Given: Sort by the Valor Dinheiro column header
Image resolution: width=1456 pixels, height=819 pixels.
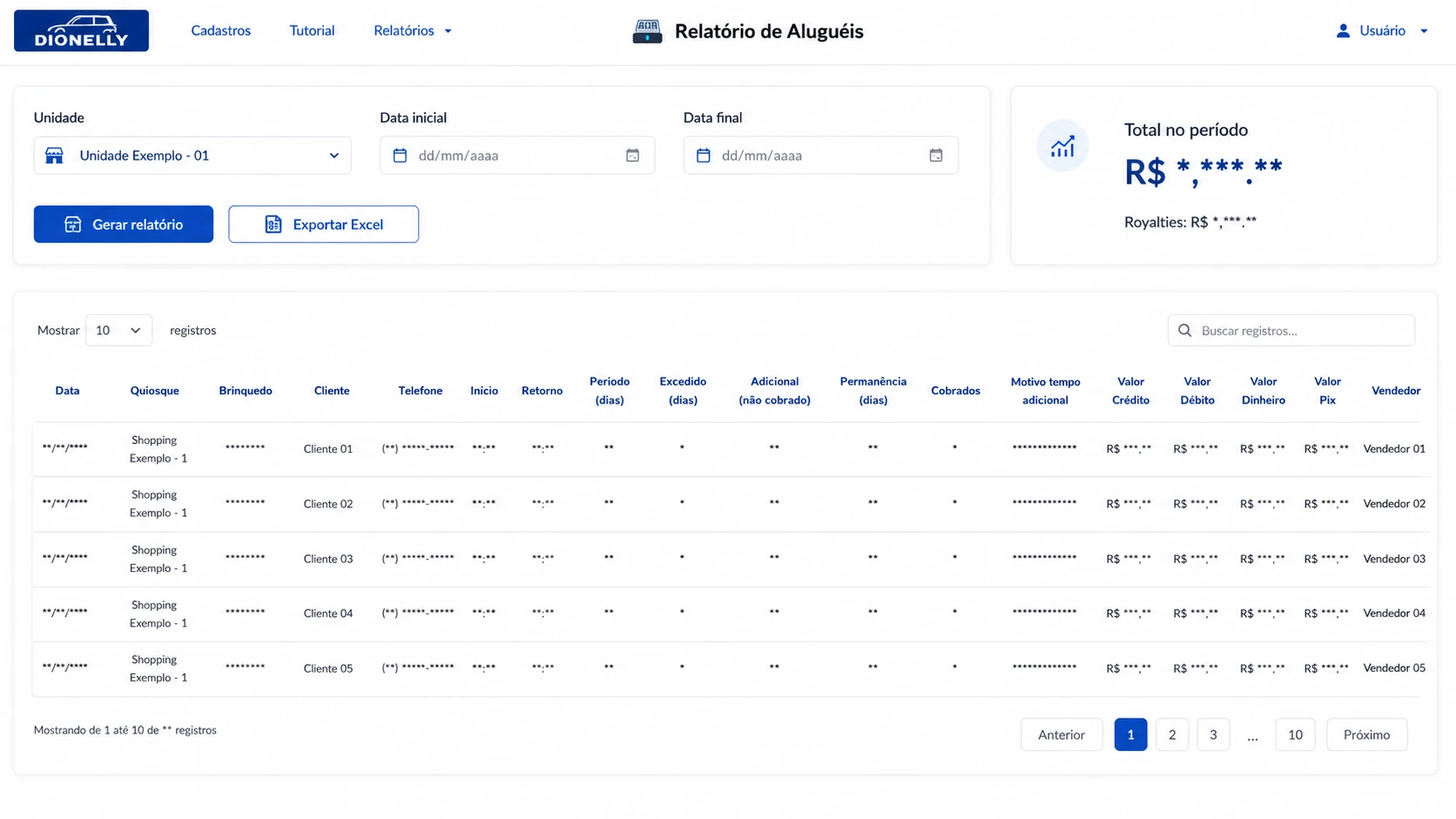Looking at the screenshot, I should tap(1264, 391).
